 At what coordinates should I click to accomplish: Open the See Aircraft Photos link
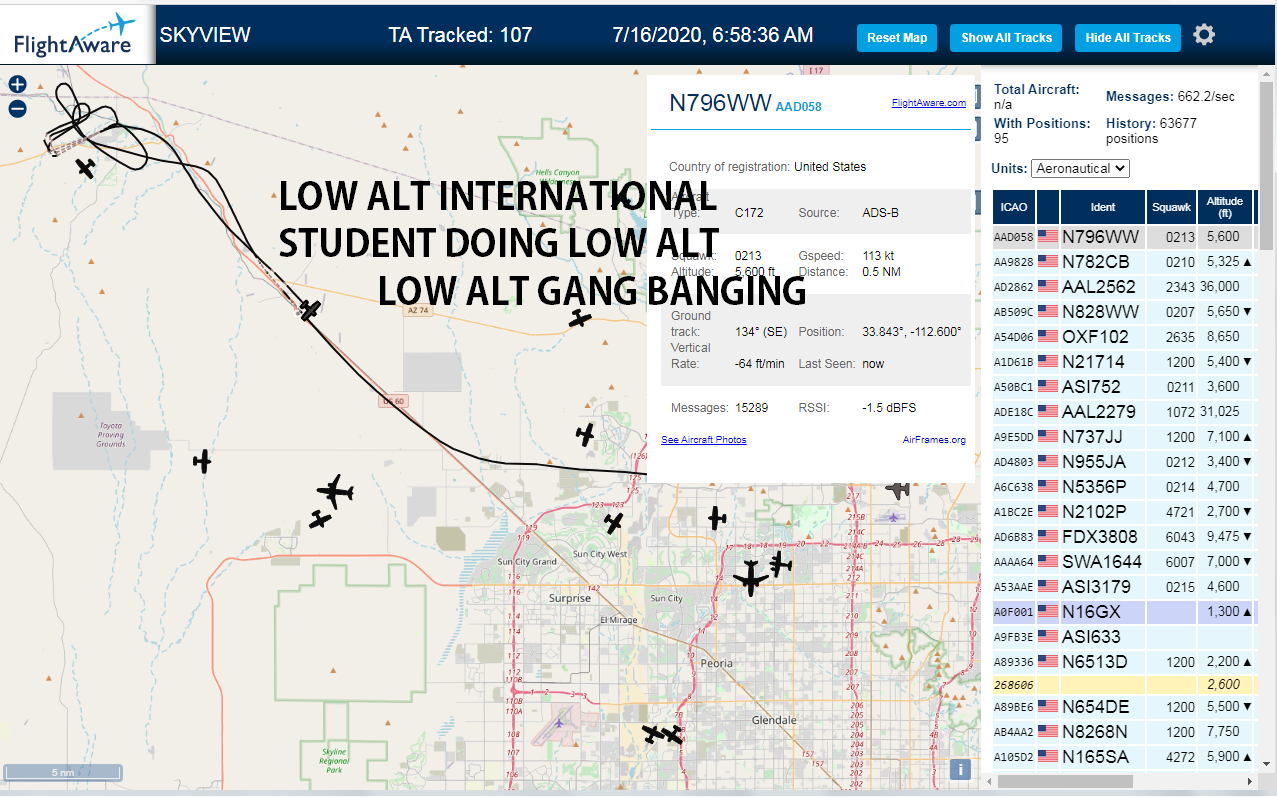(704, 440)
